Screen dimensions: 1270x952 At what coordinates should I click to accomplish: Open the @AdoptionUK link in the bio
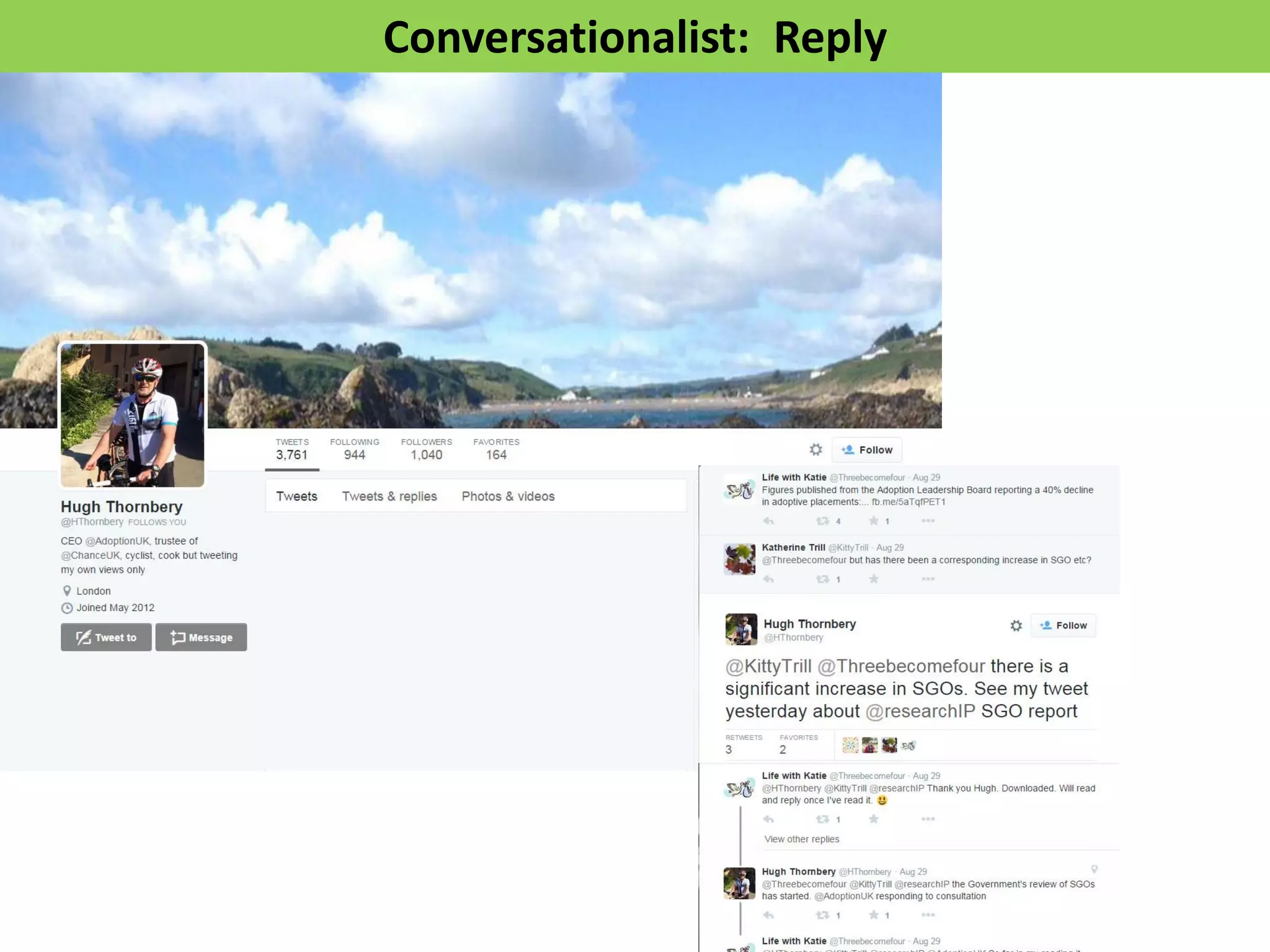tap(117, 541)
